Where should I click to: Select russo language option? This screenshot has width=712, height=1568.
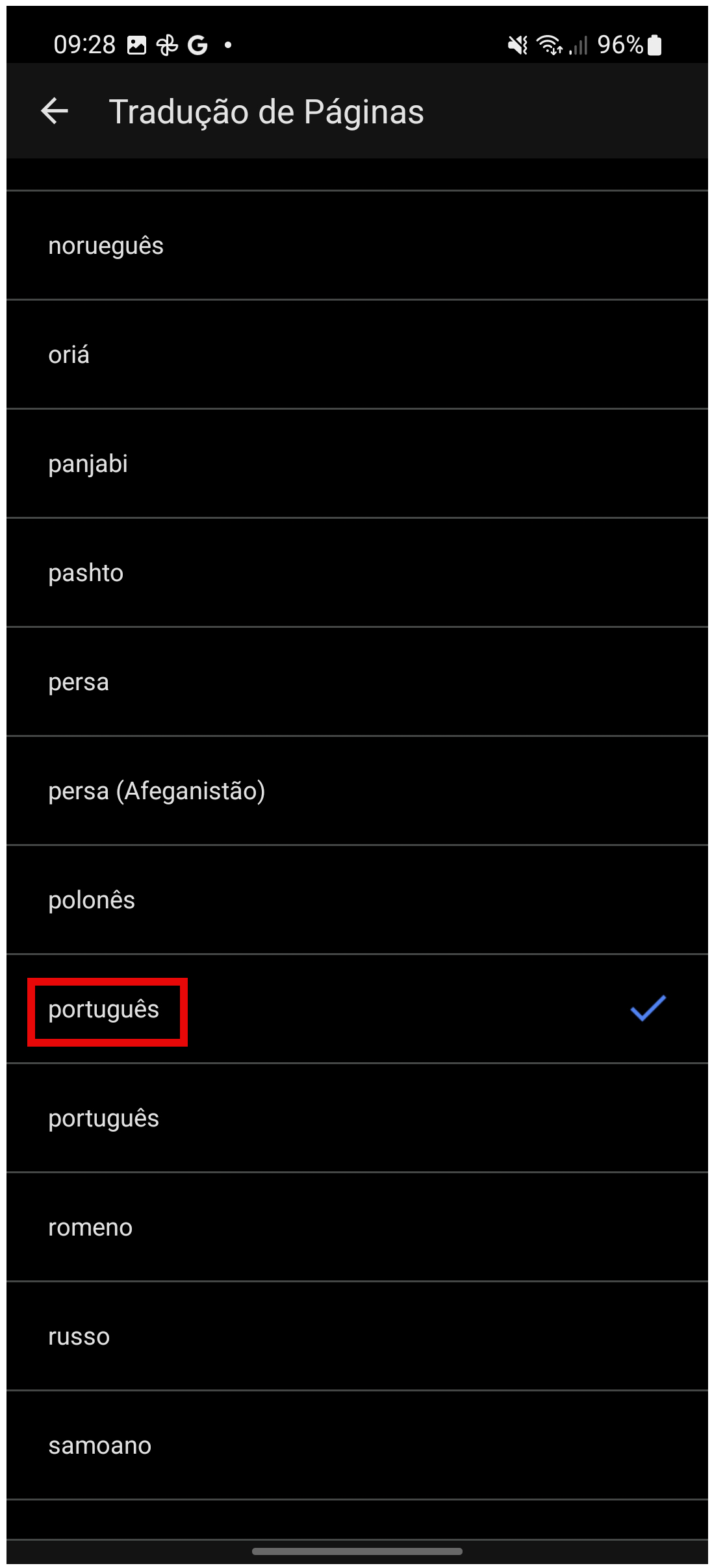[79, 1337]
